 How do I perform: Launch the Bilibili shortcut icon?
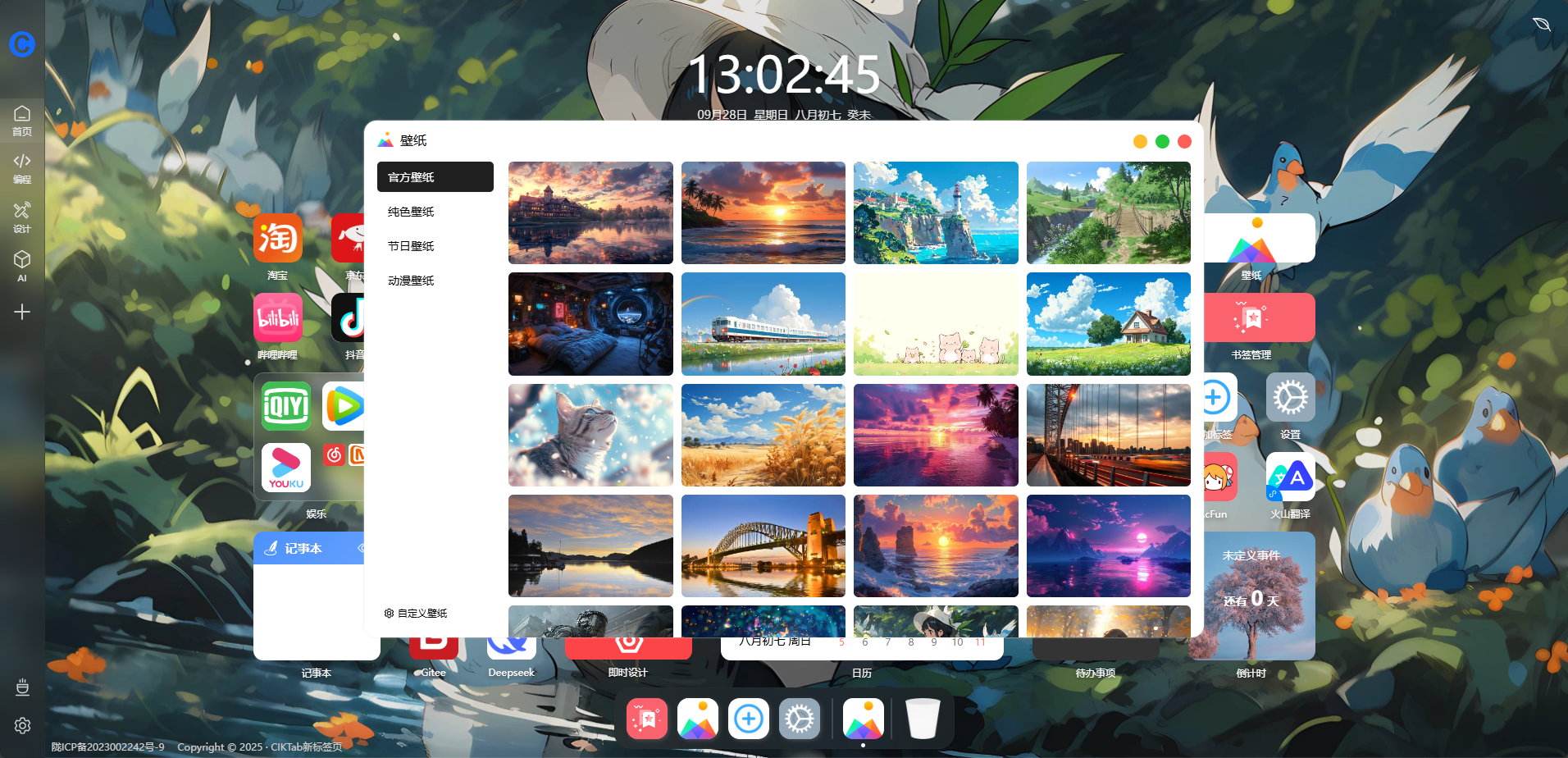click(278, 318)
